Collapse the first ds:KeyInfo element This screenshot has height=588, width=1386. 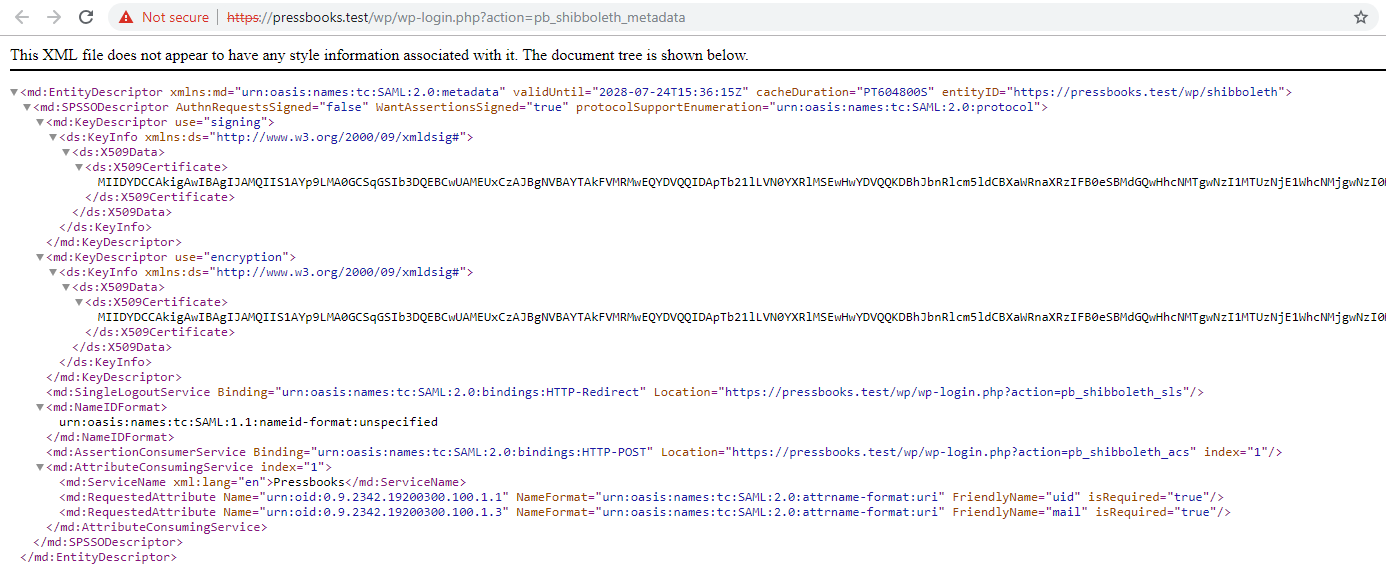pyautogui.click(x=54, y=136)
